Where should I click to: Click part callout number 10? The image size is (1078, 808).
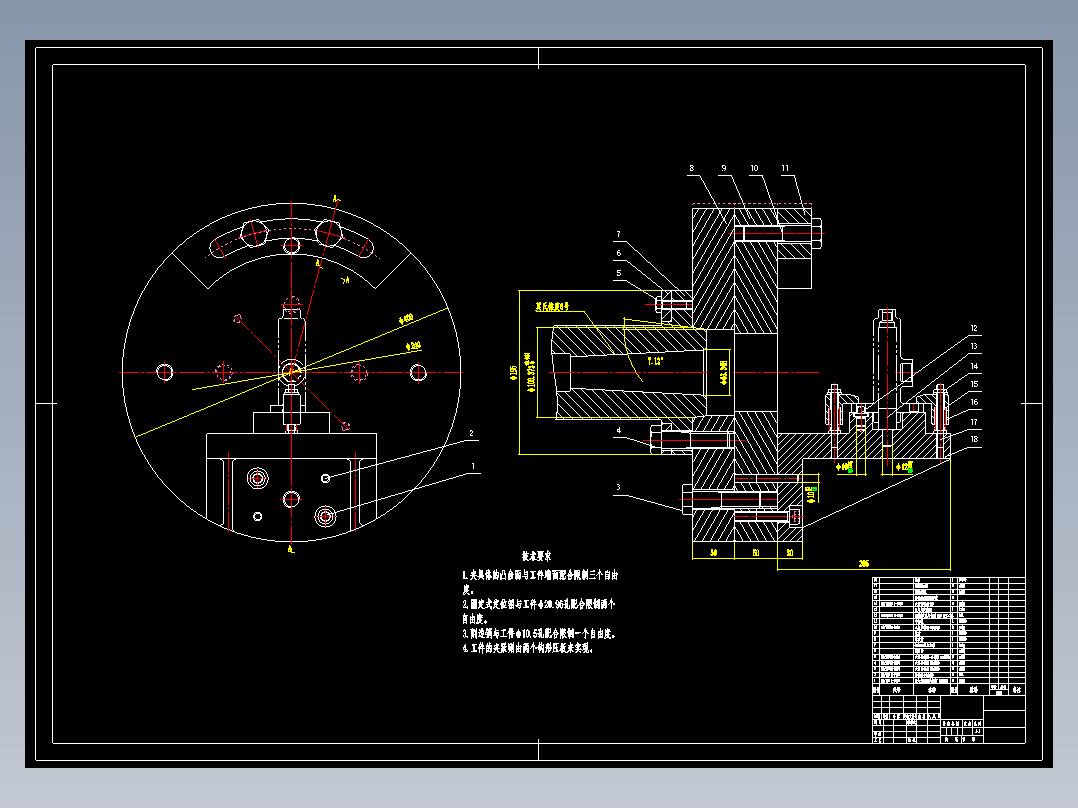coord(754,168)
